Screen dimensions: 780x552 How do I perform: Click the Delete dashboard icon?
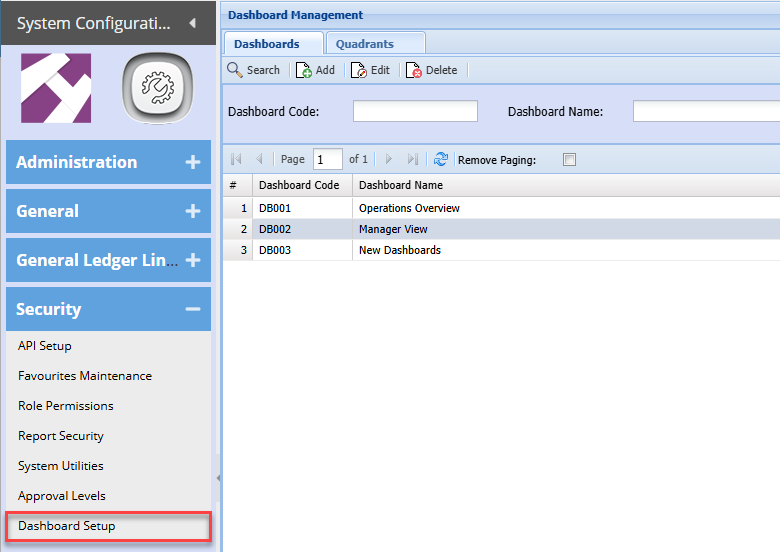point(414,70)
